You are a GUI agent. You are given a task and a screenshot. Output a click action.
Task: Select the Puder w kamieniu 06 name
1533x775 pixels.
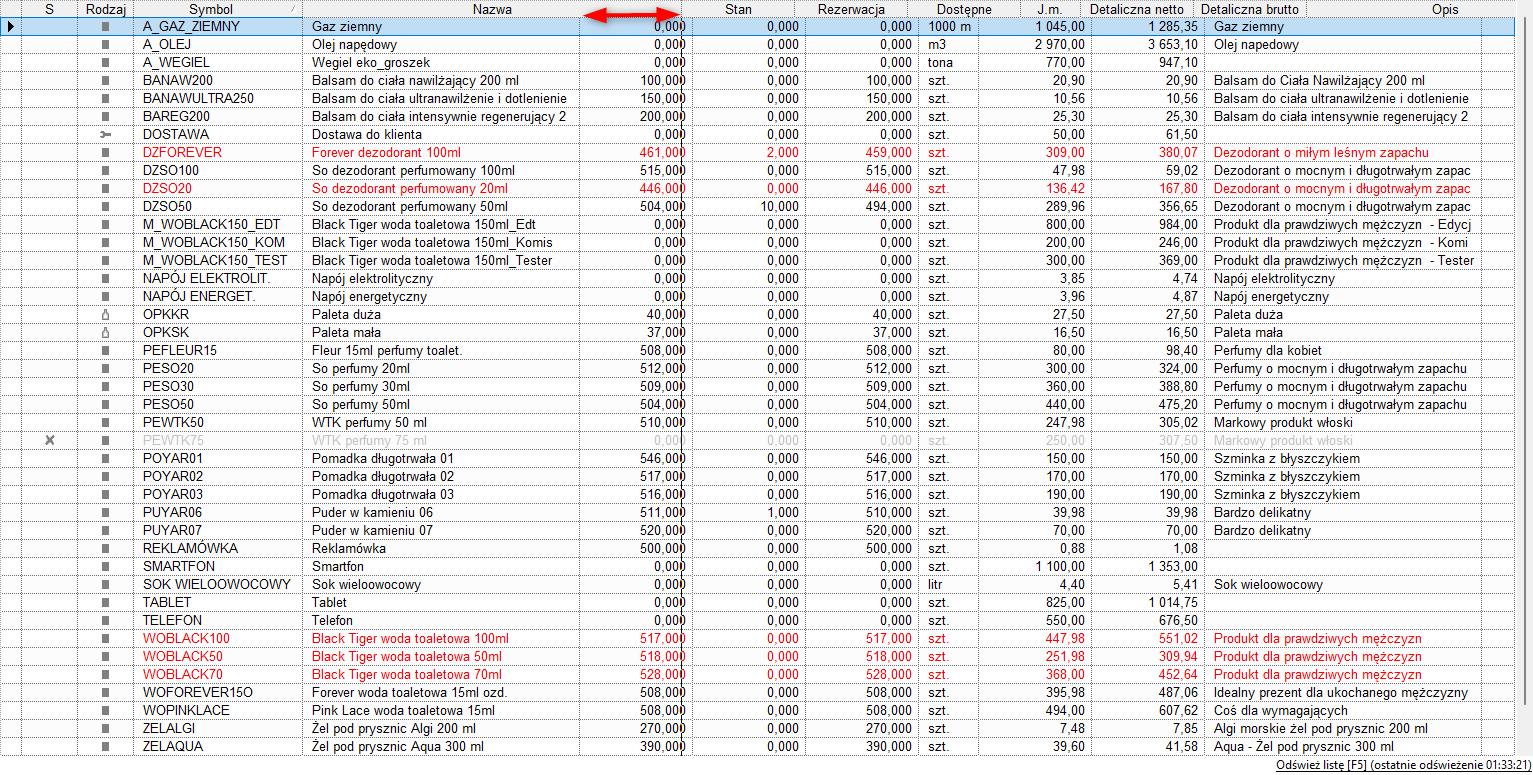(x=372, y=512)
